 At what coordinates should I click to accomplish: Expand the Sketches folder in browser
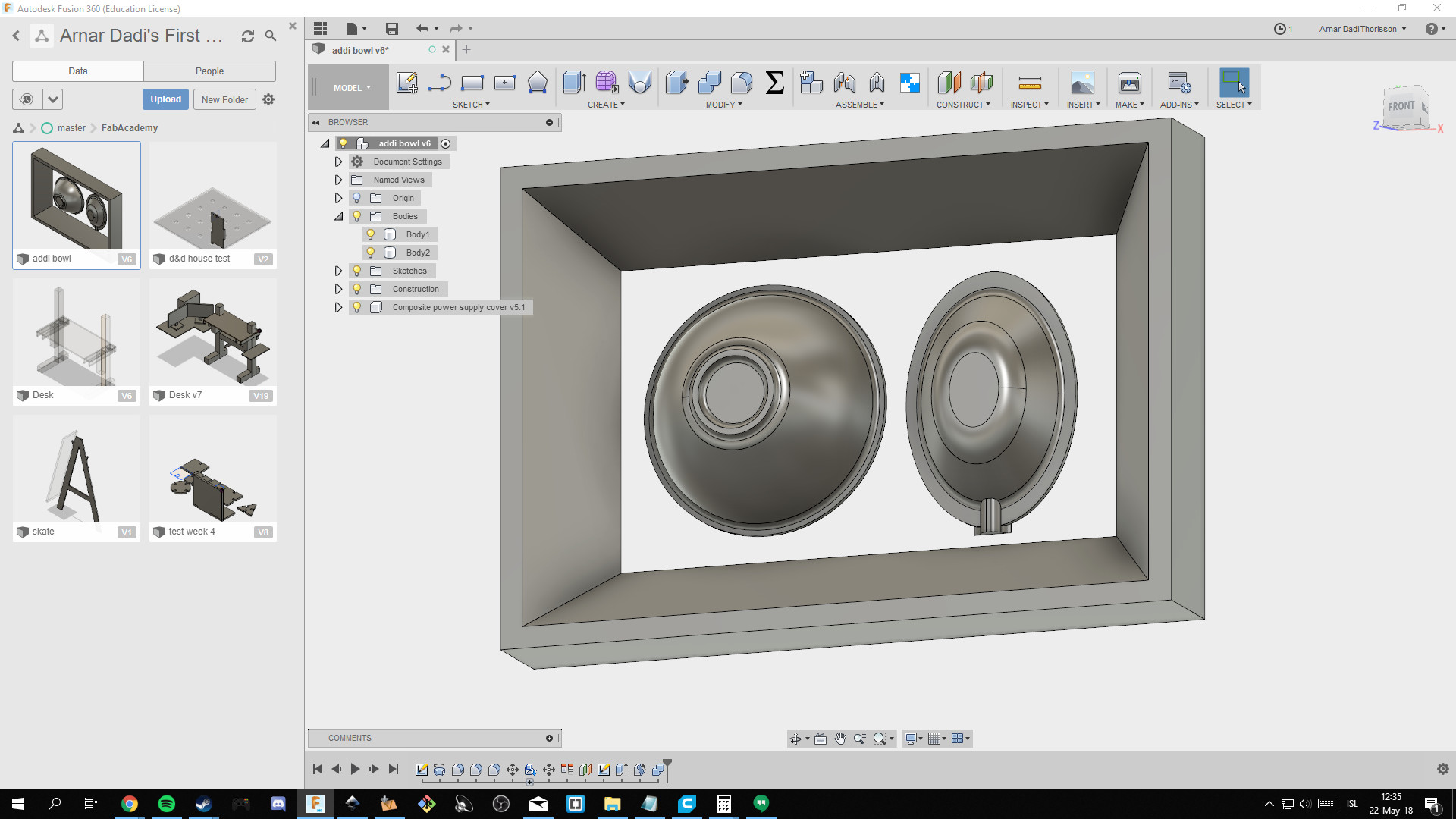[x=338, y=271]
